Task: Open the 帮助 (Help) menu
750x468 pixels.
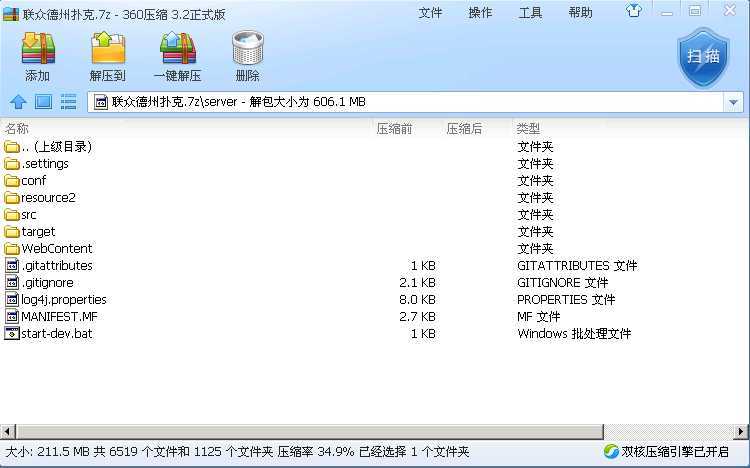Action: click(x=580, y=13)
